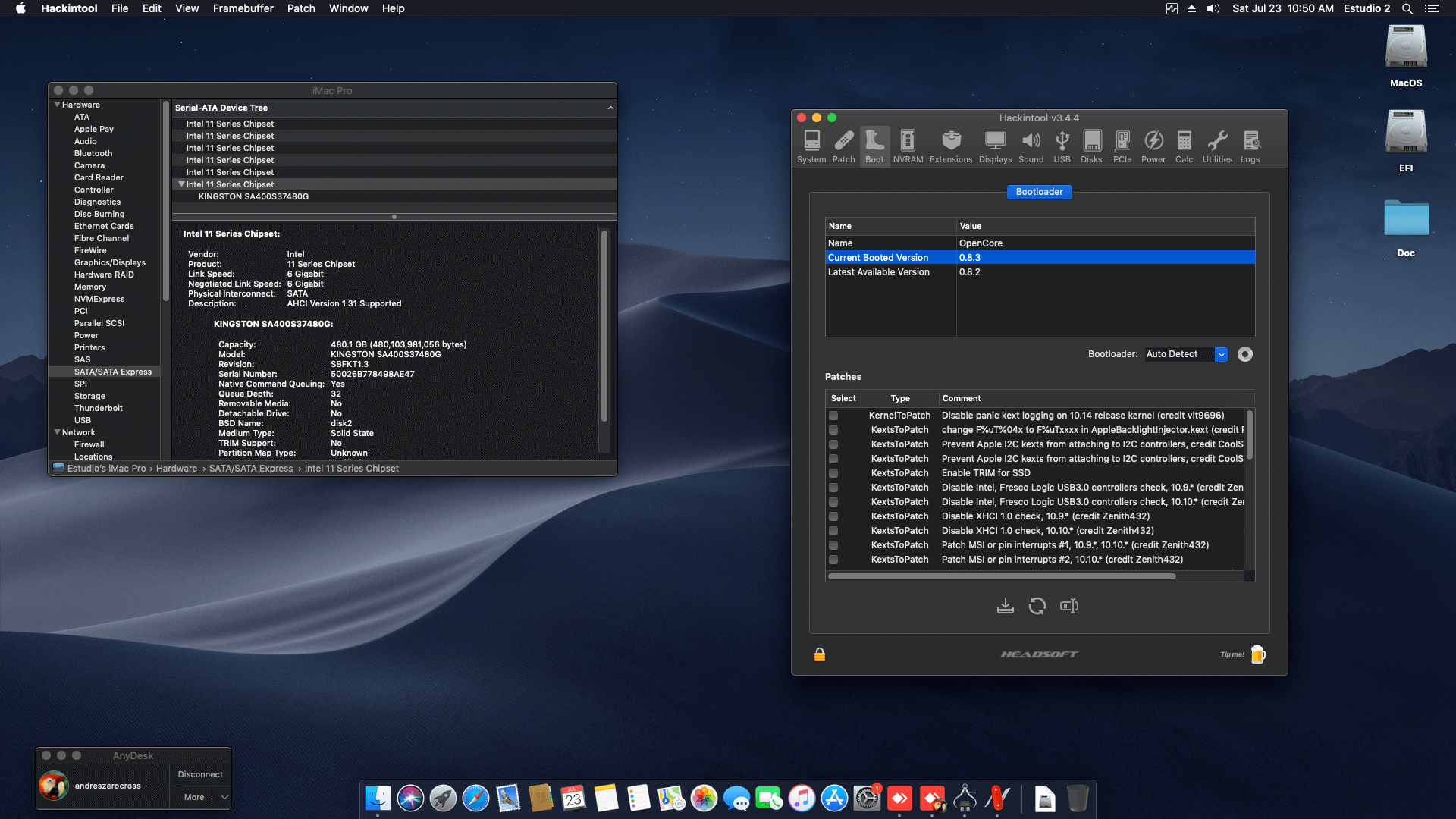The width and height of the screenshot is (1456, 819).
Task: Click the volume icon in the menu bar
Action: [x=1213, y=8]
